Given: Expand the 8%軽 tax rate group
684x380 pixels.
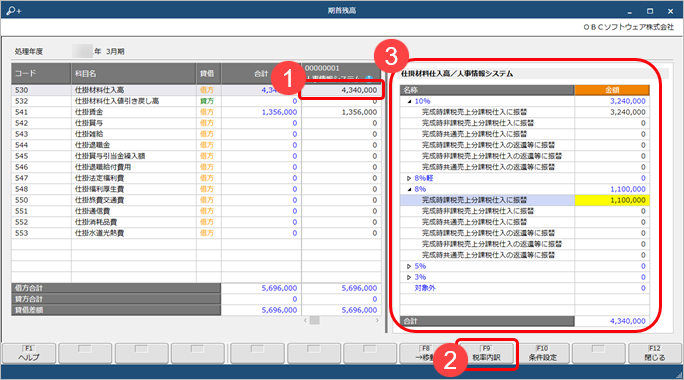Looking at the screenshot, I should [x=409, y=178].
